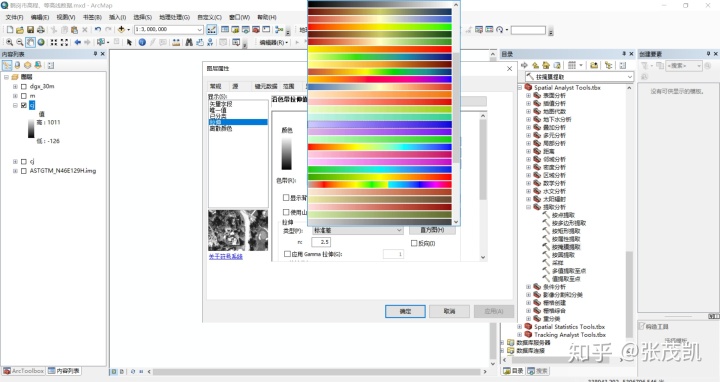Open the 编辑器(R) dropdown menu

274,42
